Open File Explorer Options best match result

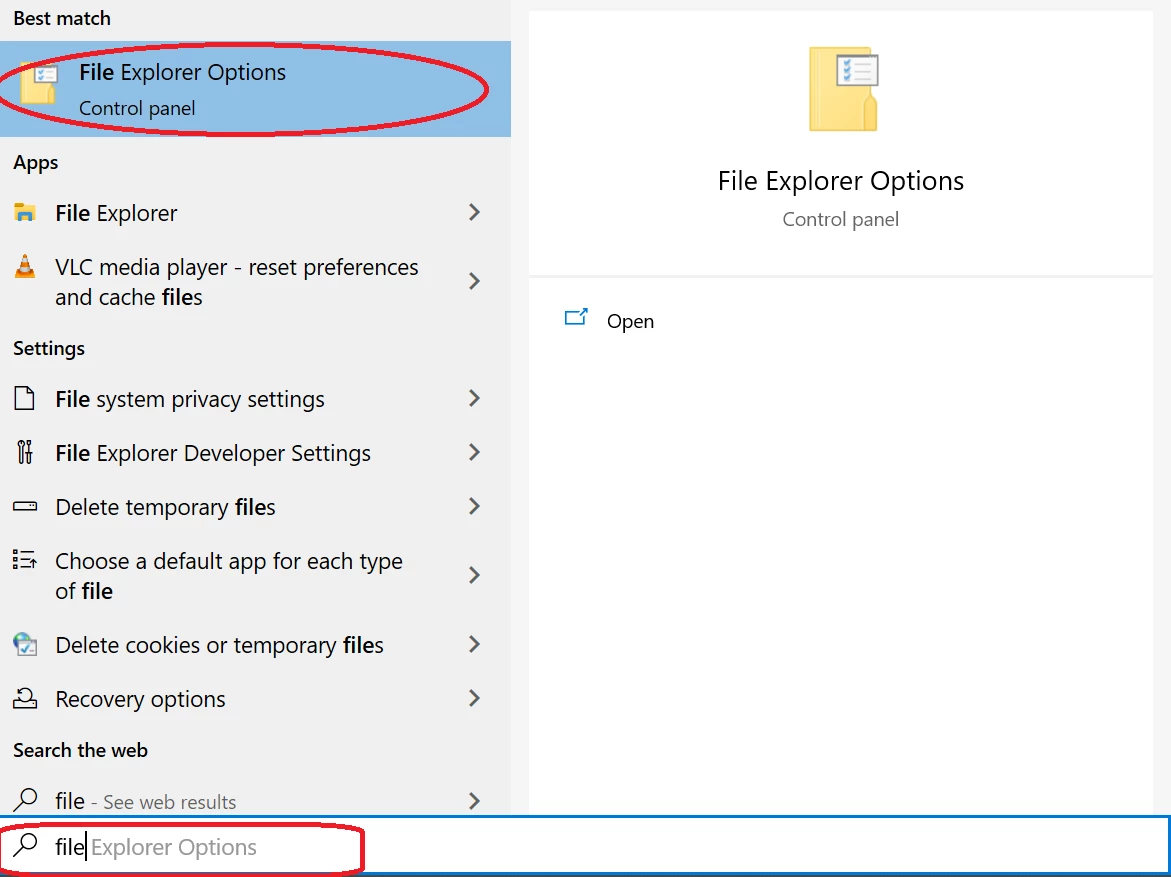(x=255, y=89)
